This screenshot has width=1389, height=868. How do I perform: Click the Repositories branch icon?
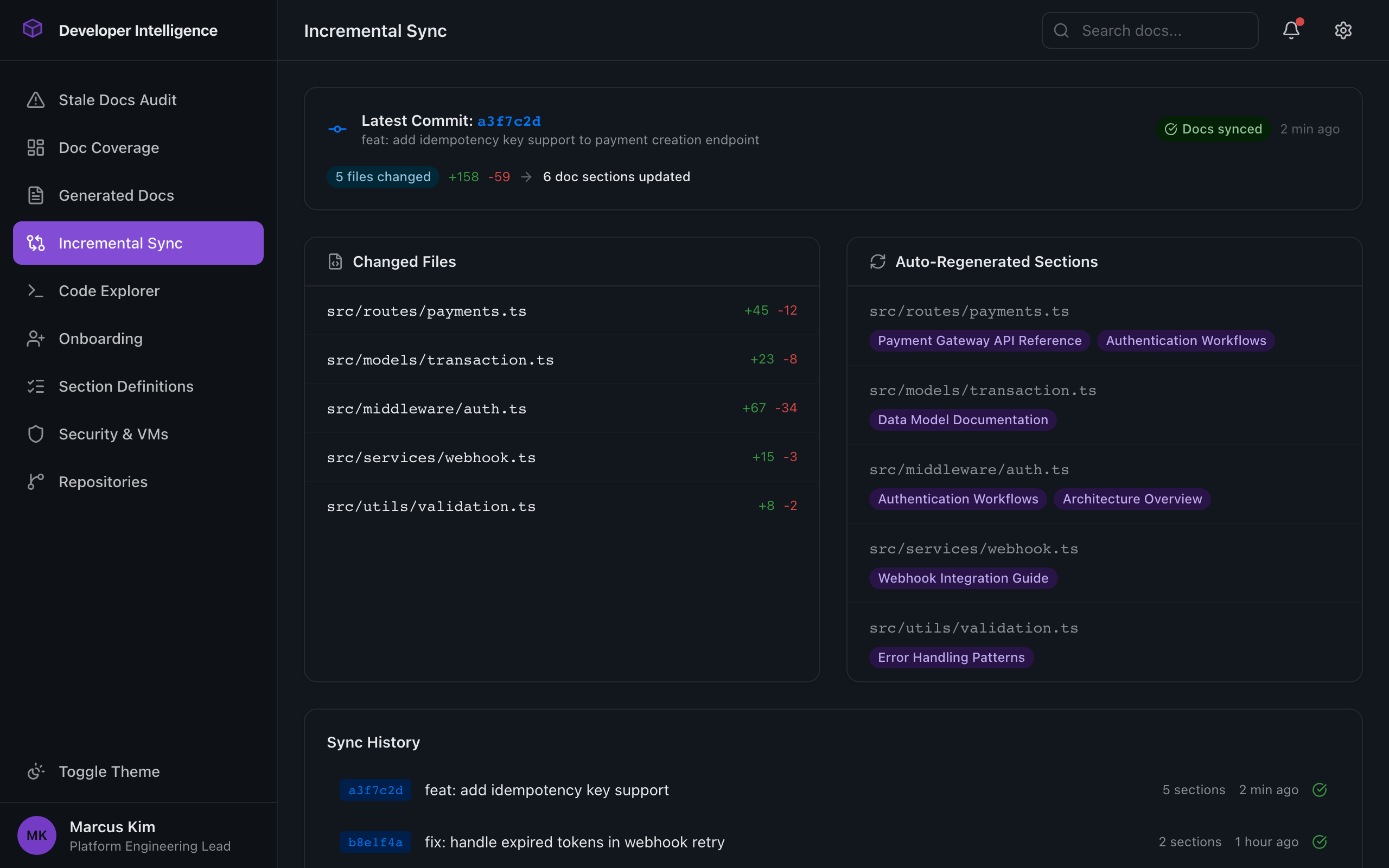click(x=36, y=481)
